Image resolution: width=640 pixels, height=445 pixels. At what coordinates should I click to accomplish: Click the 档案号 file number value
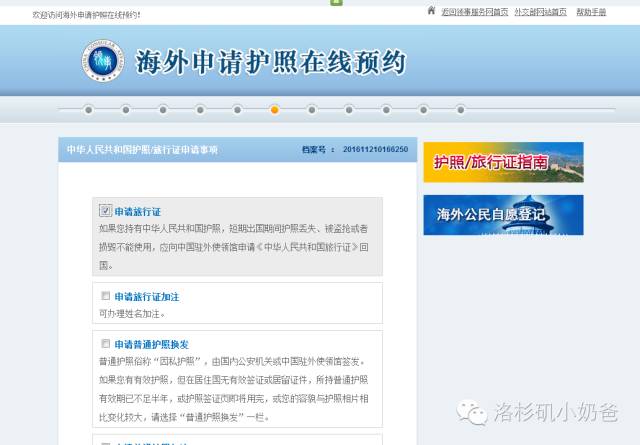click(376, 149)
